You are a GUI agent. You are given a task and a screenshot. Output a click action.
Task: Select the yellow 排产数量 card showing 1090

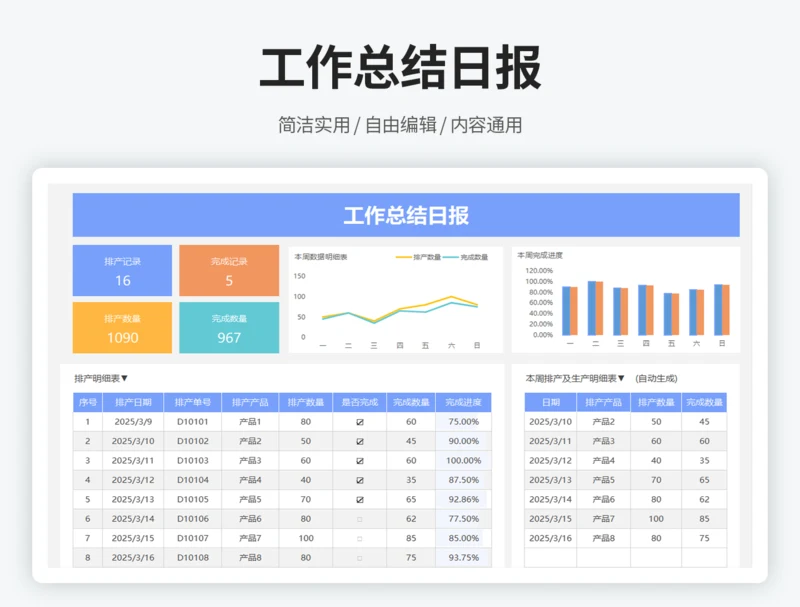(x=122, y=328)
